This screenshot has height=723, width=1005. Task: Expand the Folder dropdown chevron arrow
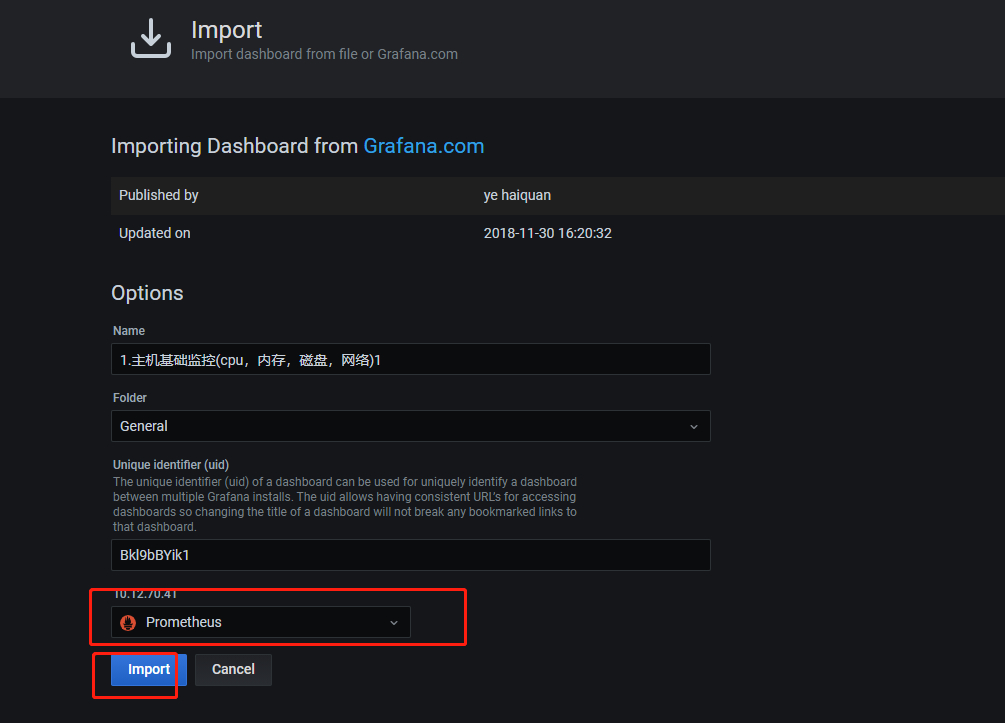tap(694, 427)
